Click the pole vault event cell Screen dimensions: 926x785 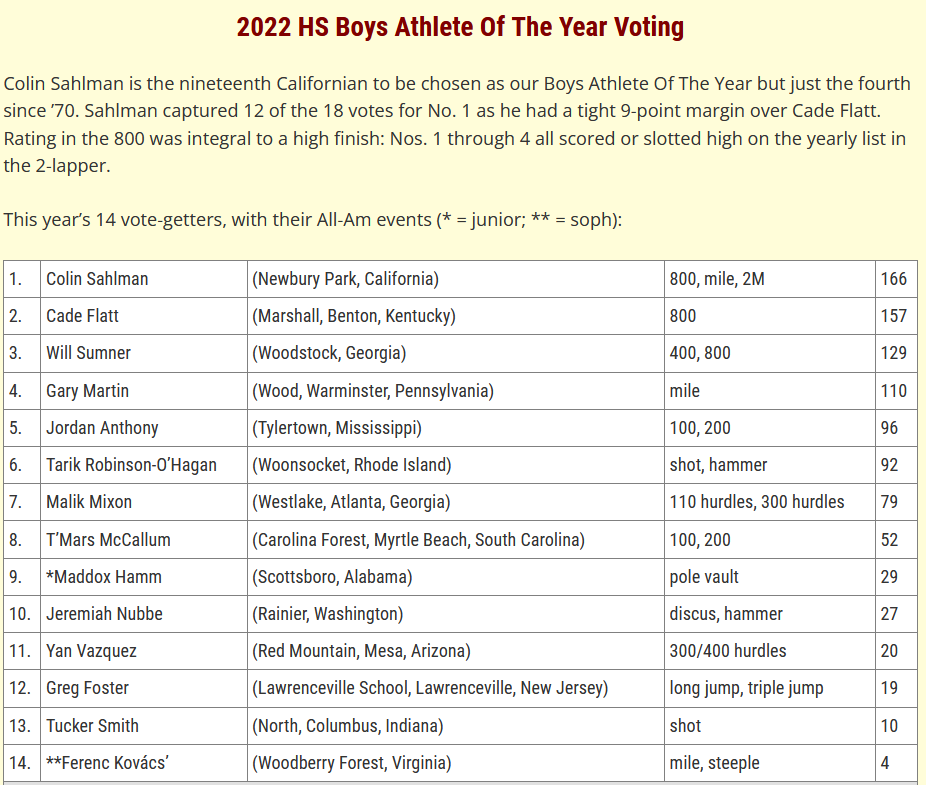coord(770,577)
